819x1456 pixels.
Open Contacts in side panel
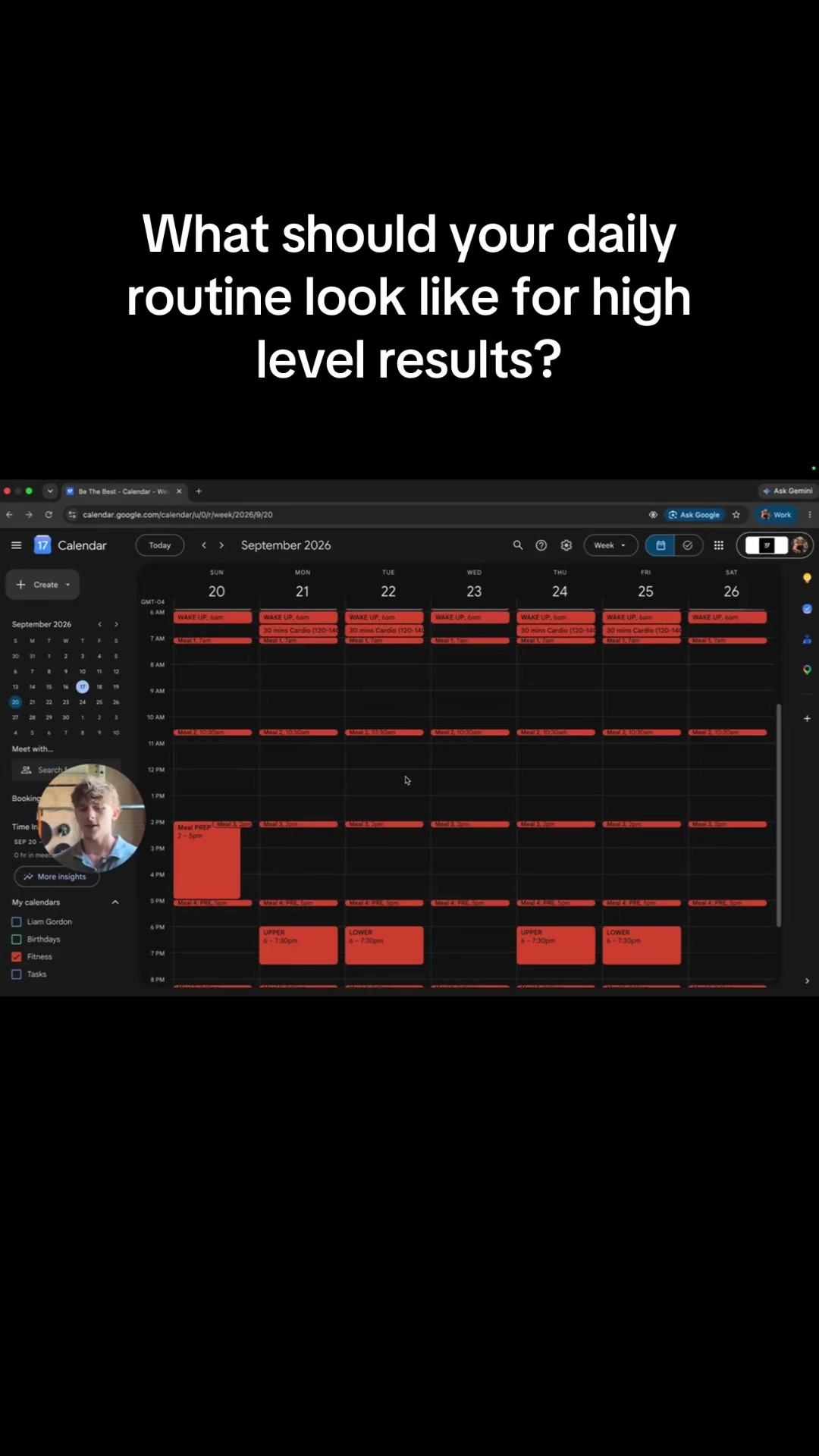(807, 639)
